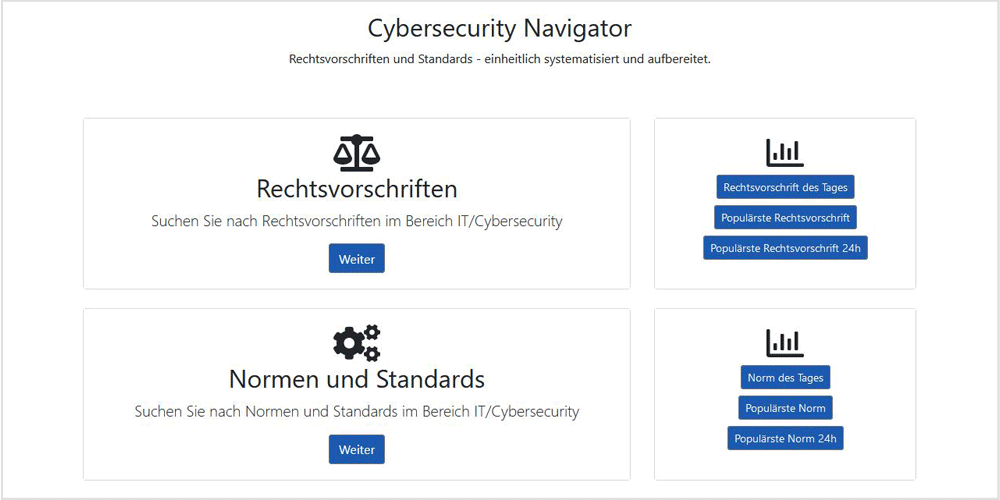Click the Rechtsvorschriften card heading
The image size is (1000, 500).
pos(357,189)
